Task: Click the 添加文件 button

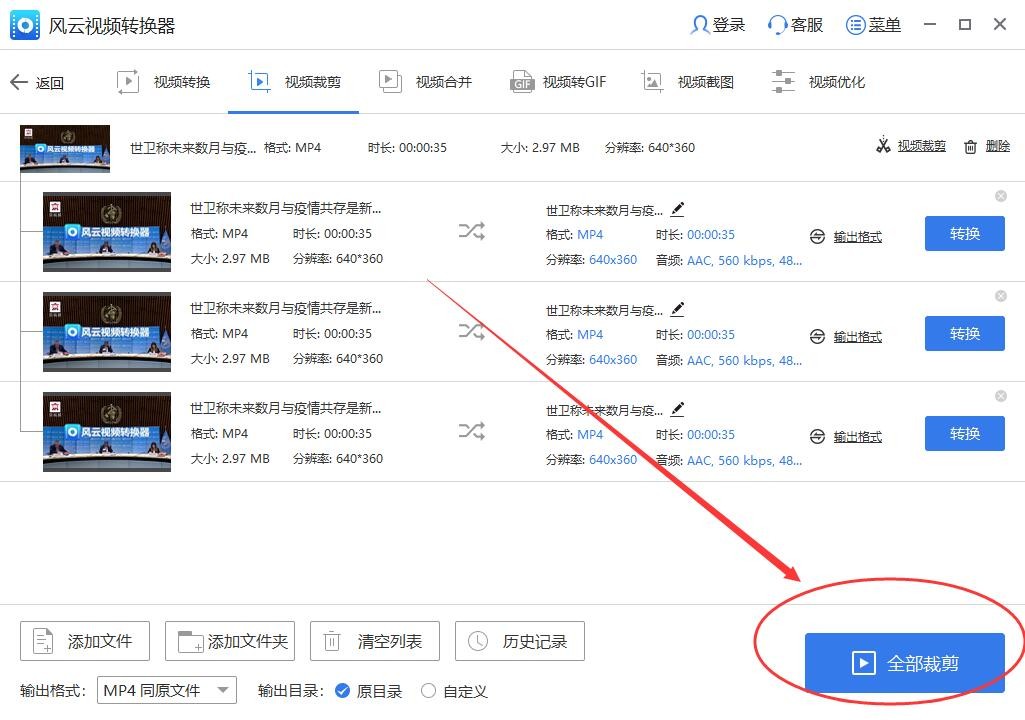Action: (85, 641)
